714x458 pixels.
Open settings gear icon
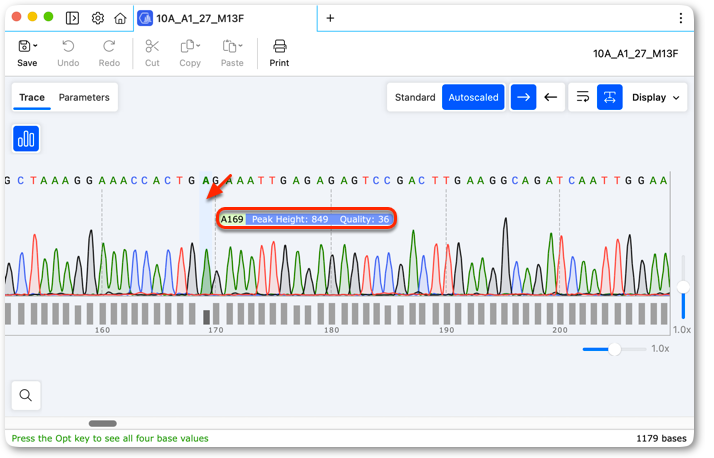97,18
